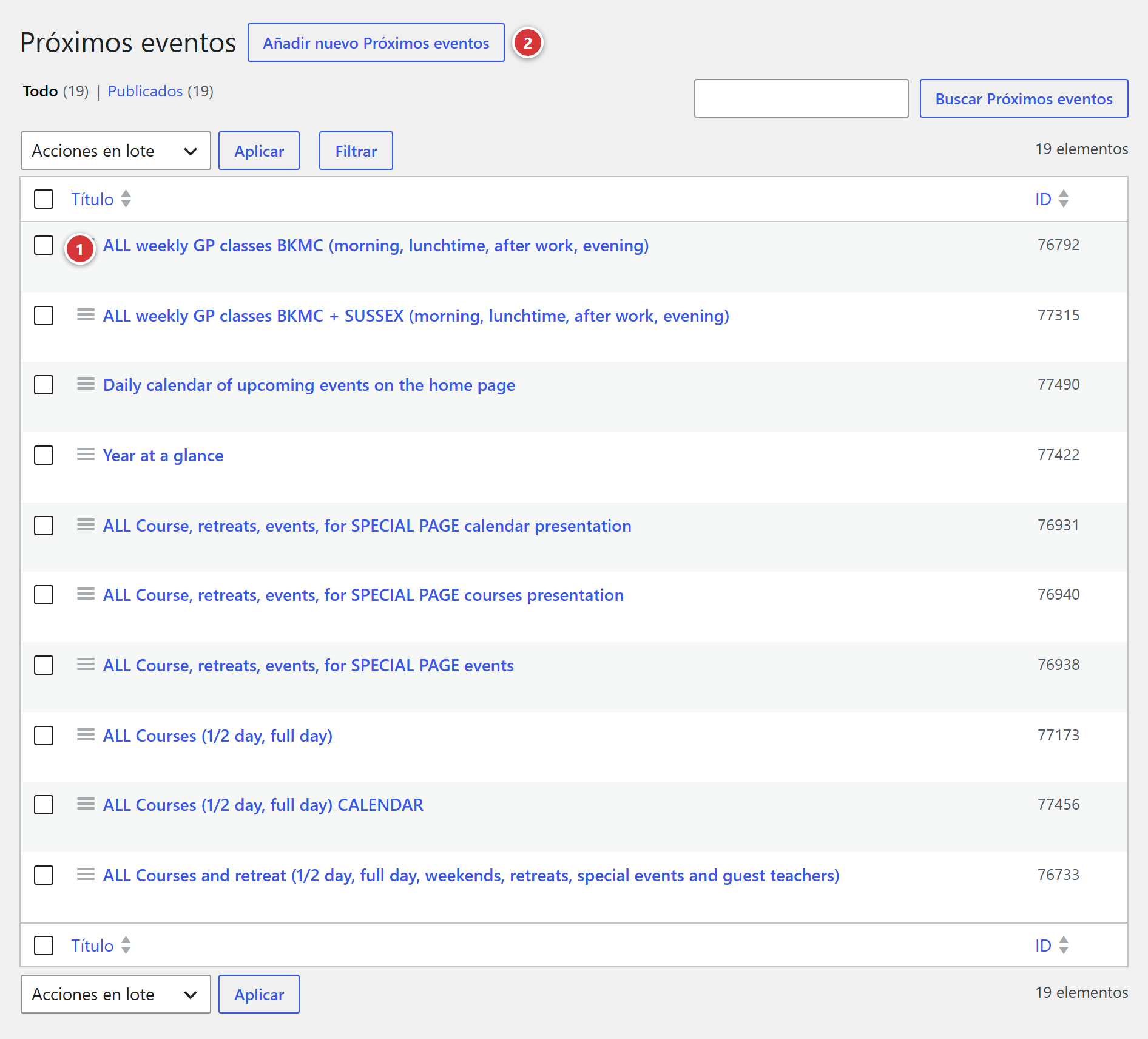Check the box for ALL weekly GP classes BKMC row 76792
Screen dimensions: 1148x1039
(x=44, y=246)
